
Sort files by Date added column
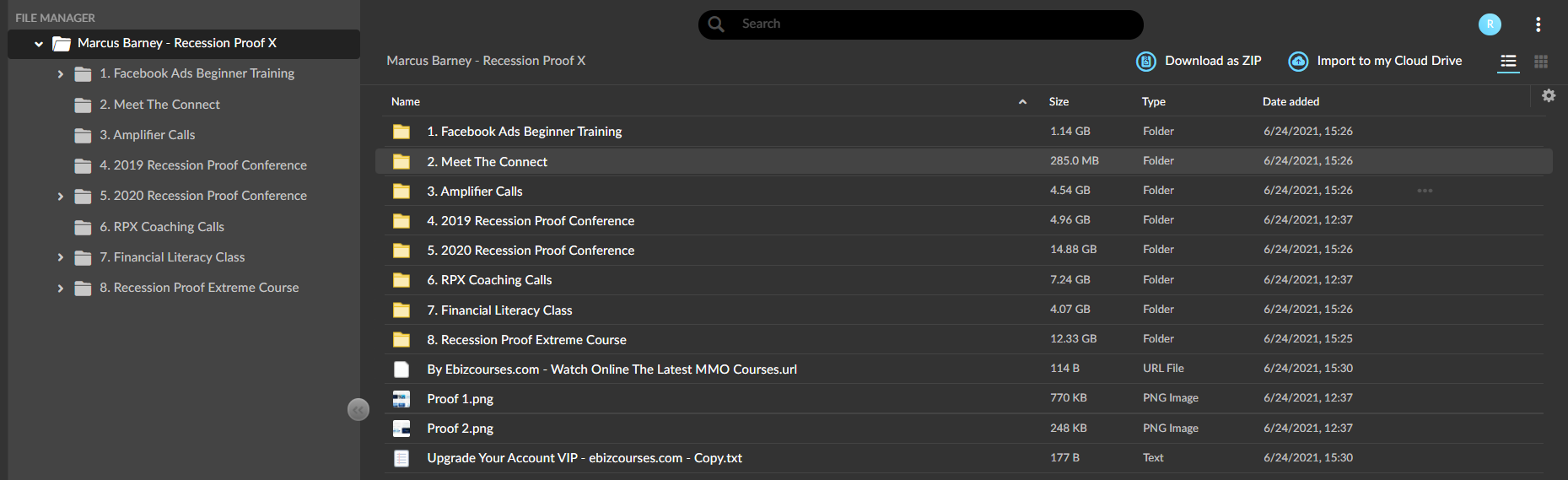coord(1291,101)
